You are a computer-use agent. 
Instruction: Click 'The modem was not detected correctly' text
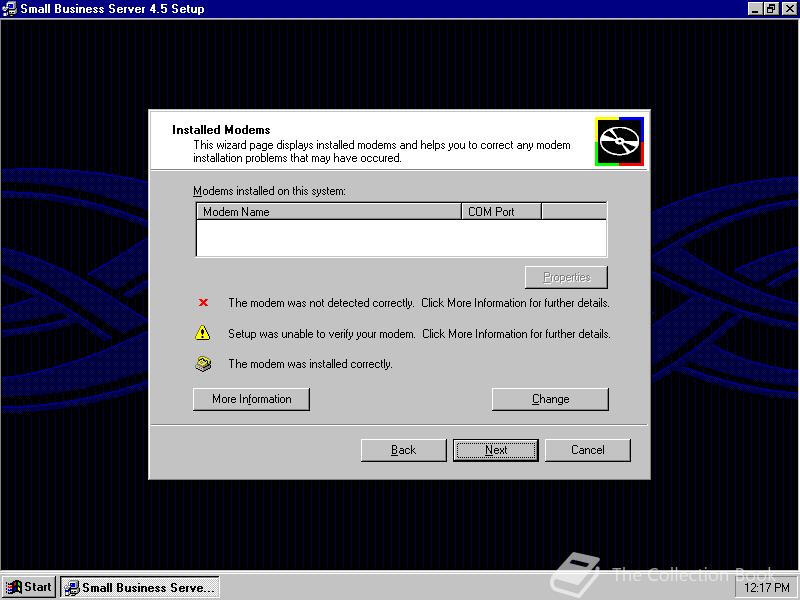[x=321, y=303]
